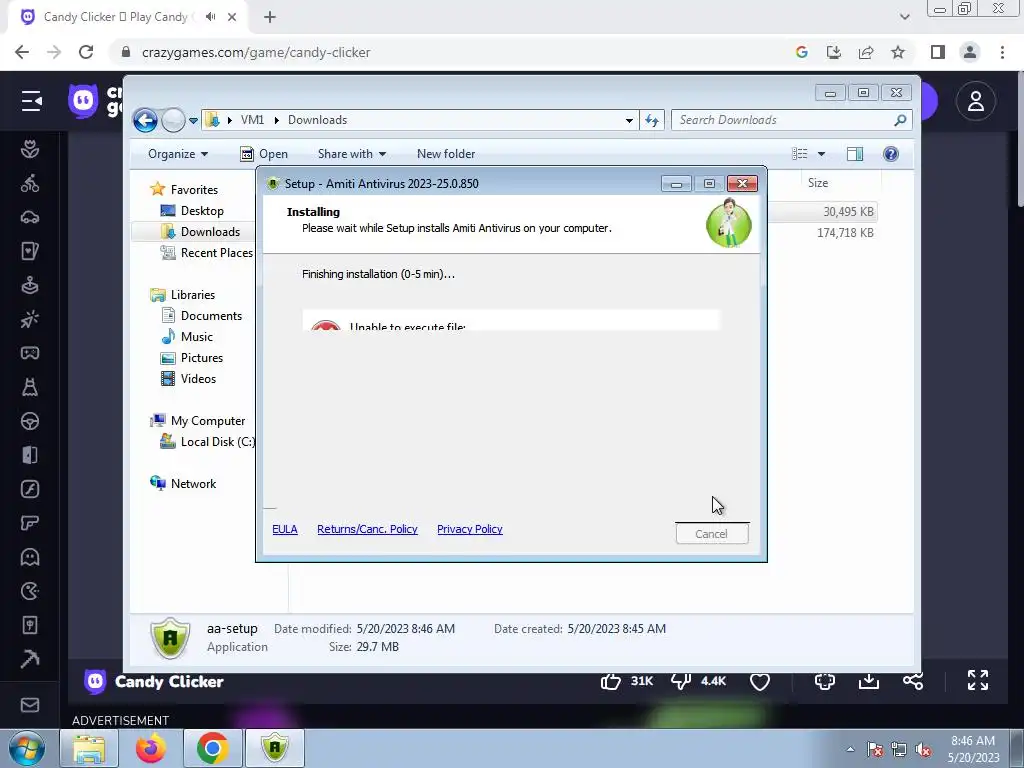1024x768 pixels.
Task: Click New folder in Explorer toolbar
Action: (x=446, y=153)
